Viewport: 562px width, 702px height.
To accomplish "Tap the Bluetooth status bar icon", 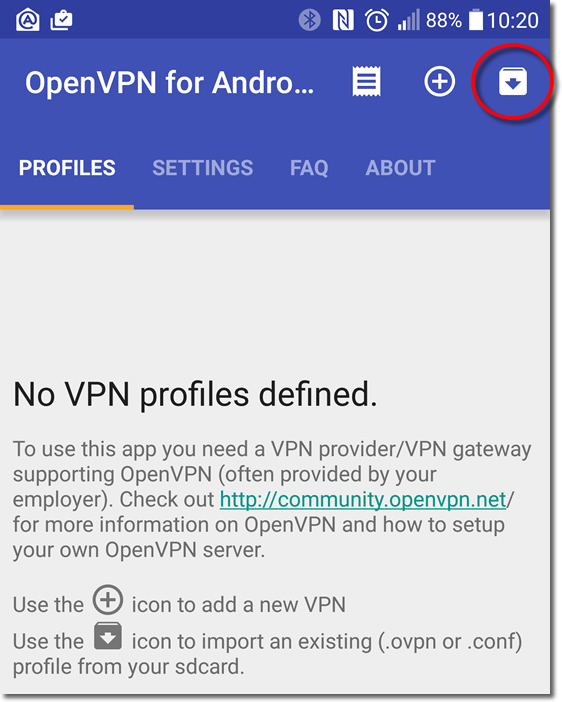I will pos(310,20).
